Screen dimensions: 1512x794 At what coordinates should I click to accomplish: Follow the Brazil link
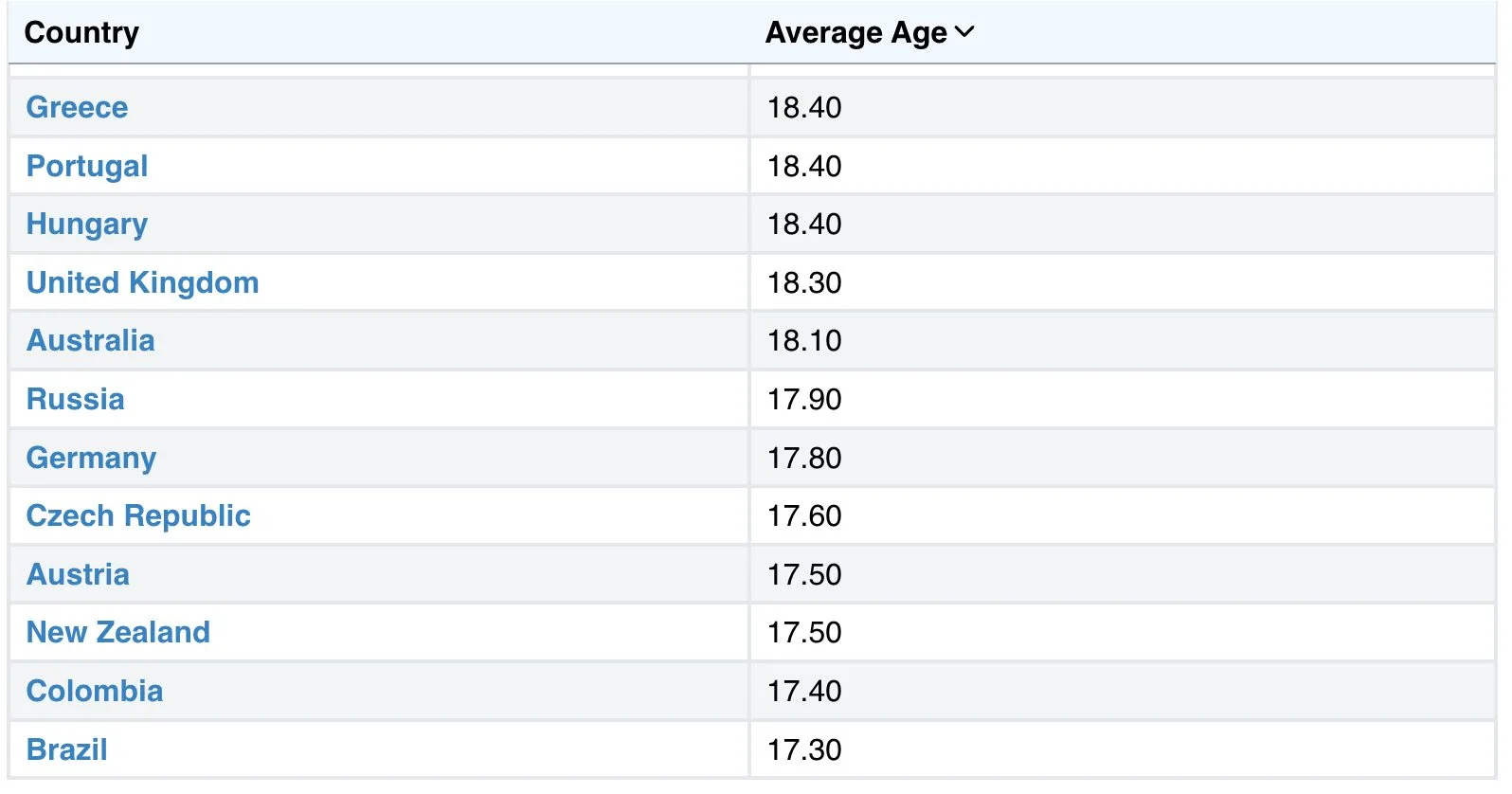66,749
